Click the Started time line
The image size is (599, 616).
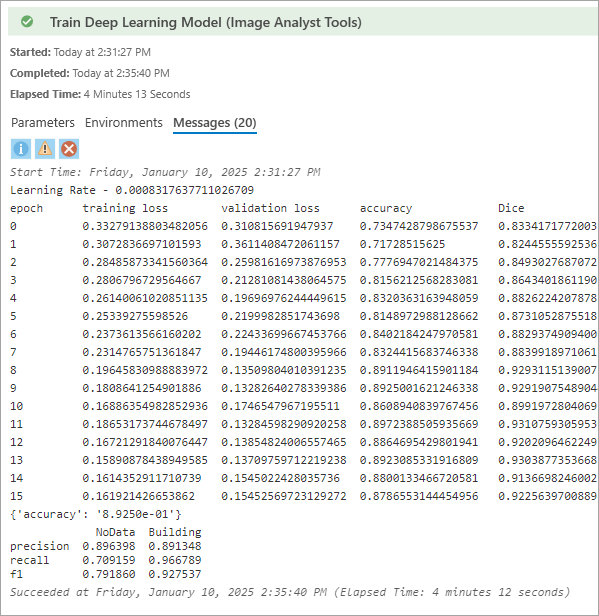pyautogui.click(x=80, y=52)
